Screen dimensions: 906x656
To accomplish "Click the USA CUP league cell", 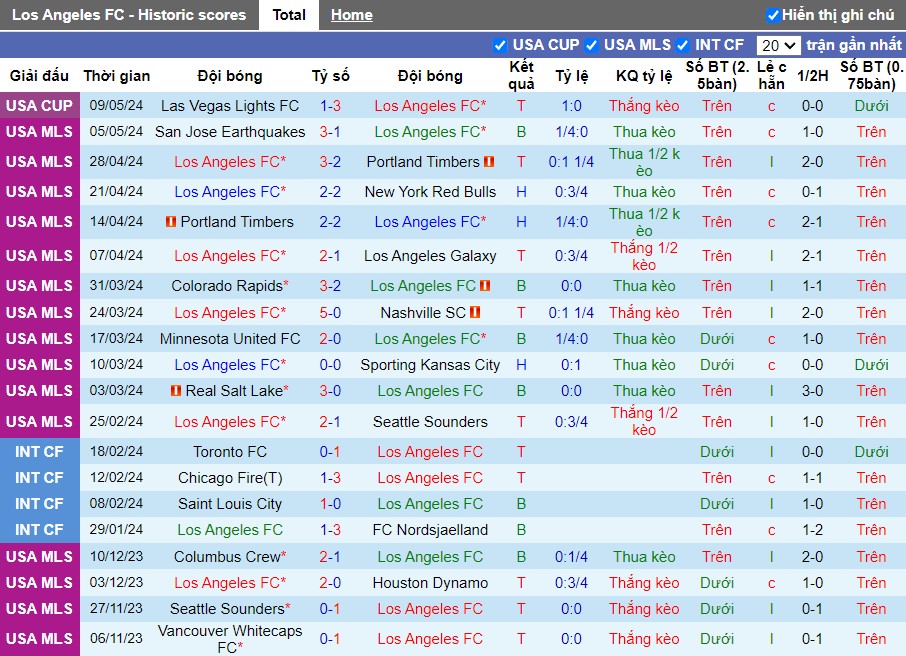I will 39,106.
